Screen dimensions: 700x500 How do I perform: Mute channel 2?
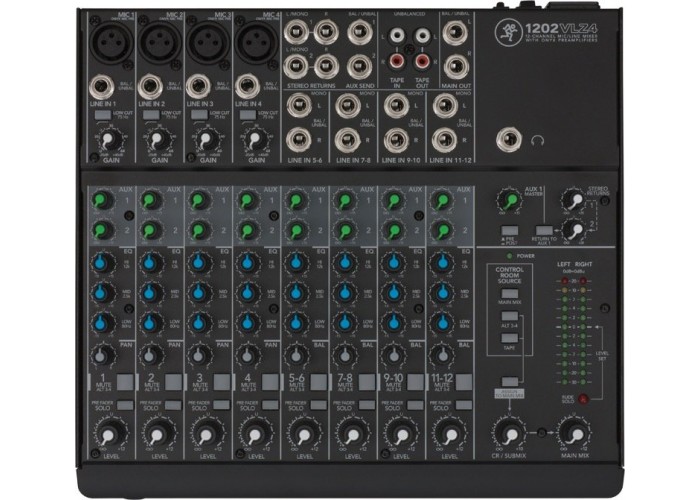tap(174, 382)
